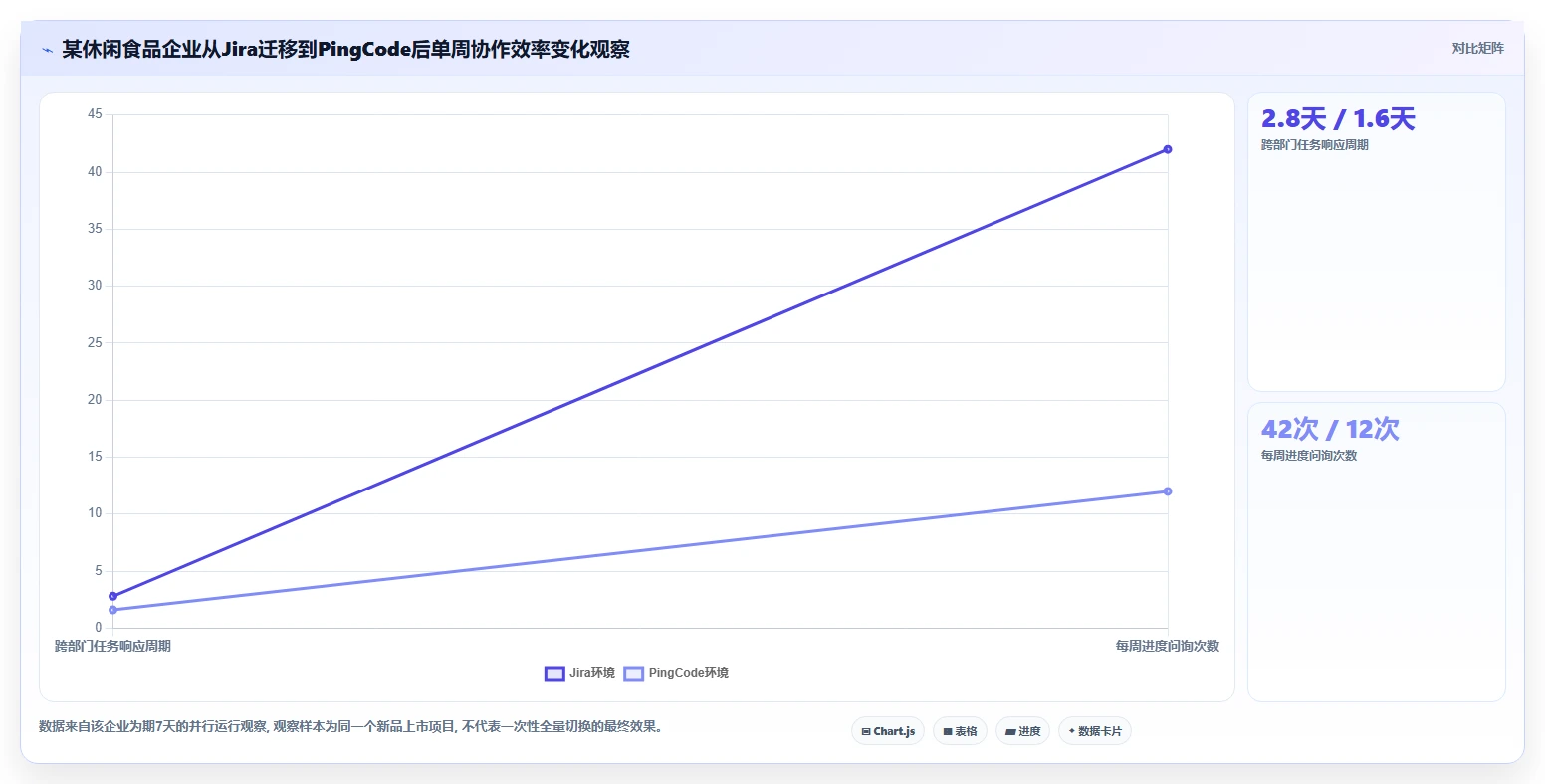Viewport: 1545px width, 784px height.
Task: Select the 表格 tag pill
Action: click(x=960, y=731)
